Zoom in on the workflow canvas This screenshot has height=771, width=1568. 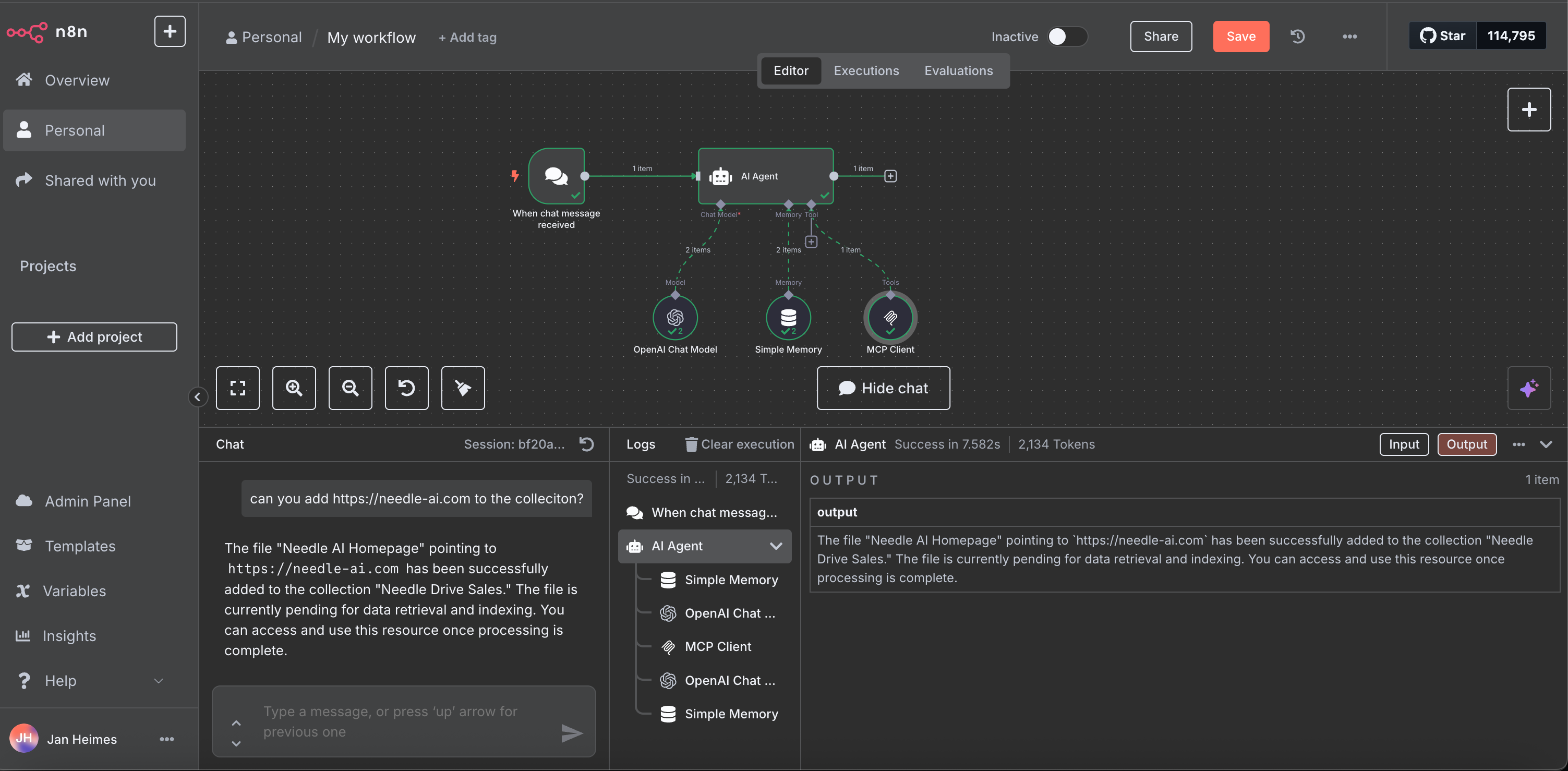pos(294,388)
